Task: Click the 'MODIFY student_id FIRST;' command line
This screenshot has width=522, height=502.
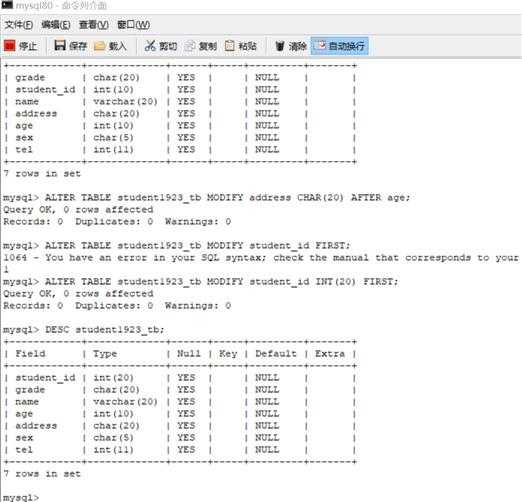Action: [177, 245]
